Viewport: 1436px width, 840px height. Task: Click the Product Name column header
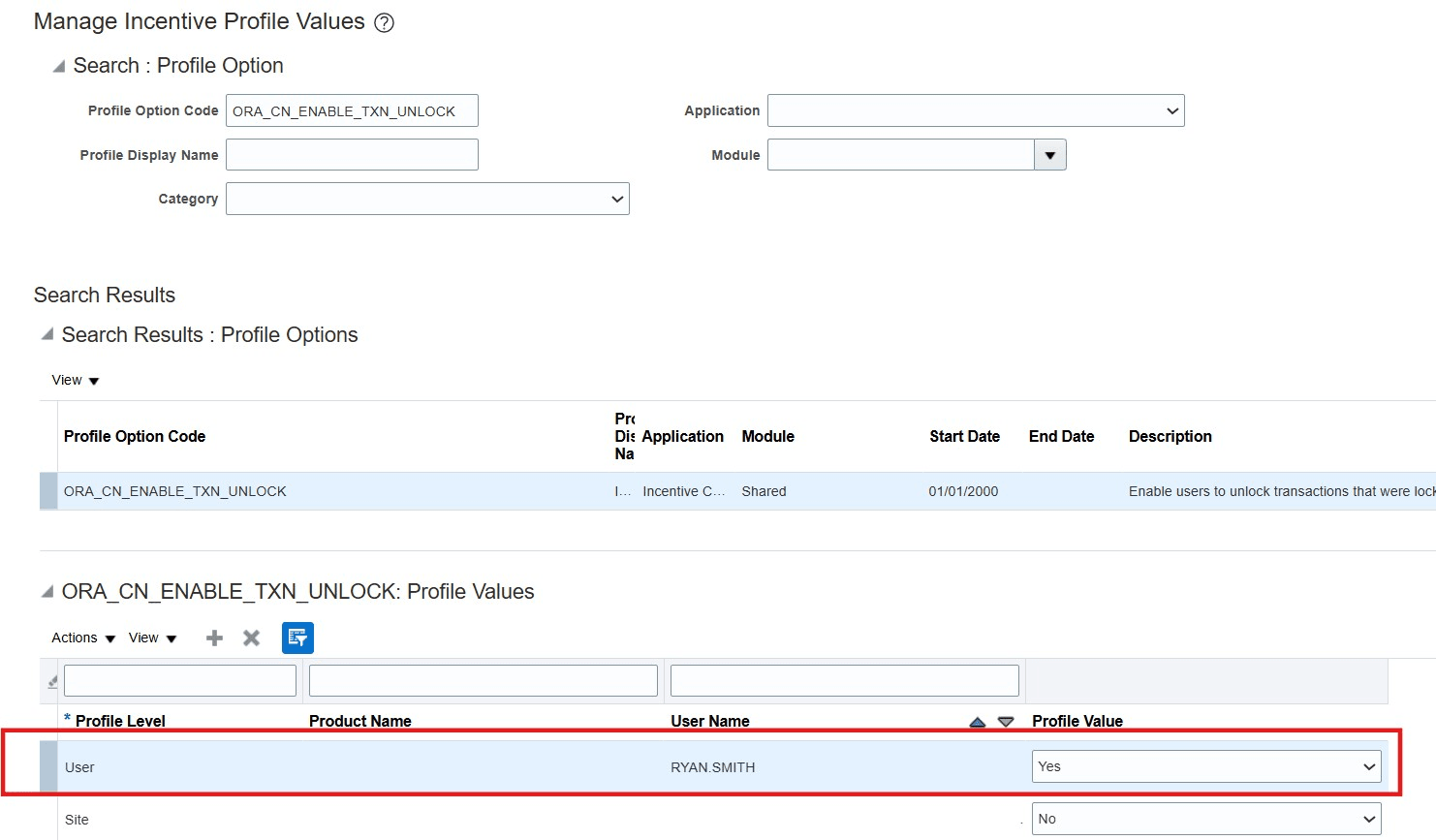tap(360, 721)
